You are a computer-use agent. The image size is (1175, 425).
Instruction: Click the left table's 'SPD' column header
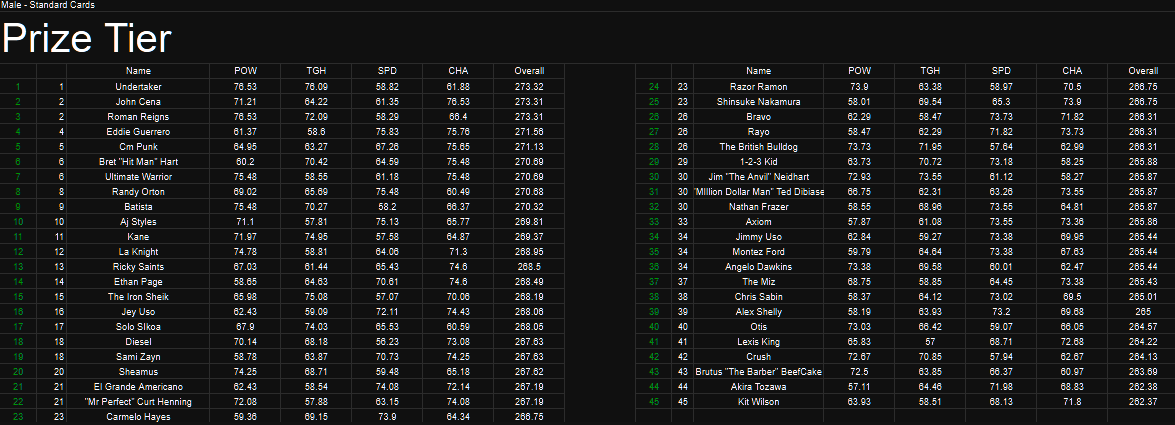point(387,71)
